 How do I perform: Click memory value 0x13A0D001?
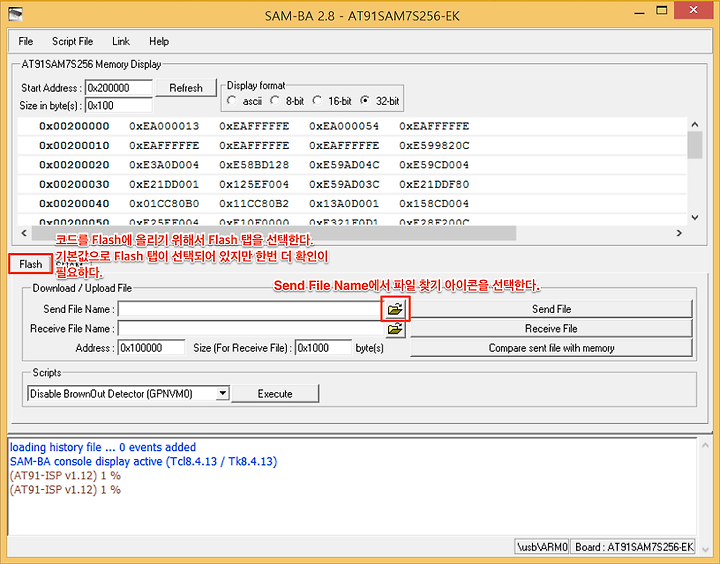[344, 203]
